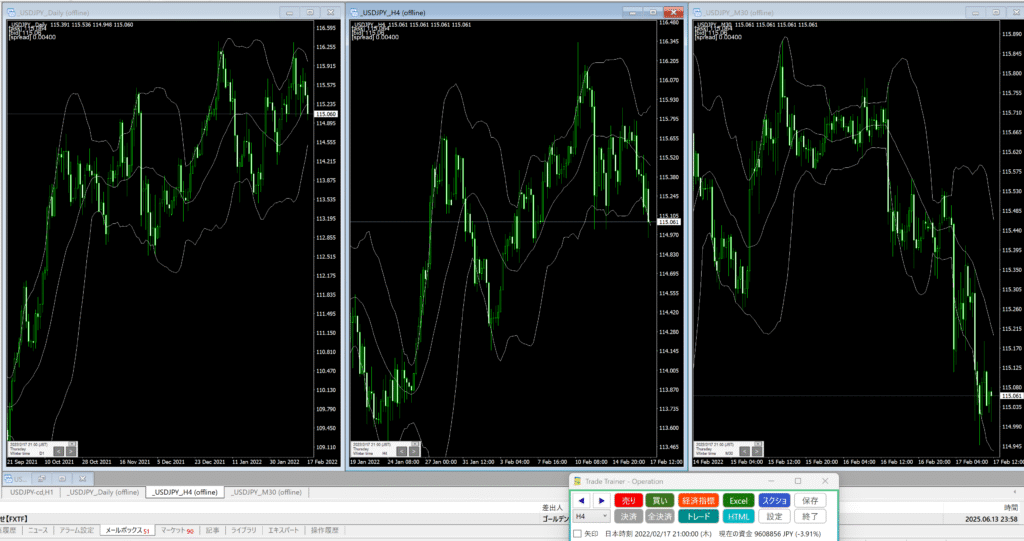Click previous arrow in M30 chart time panel
Viewport: 1024px width, 541px height.
point(744,451)
